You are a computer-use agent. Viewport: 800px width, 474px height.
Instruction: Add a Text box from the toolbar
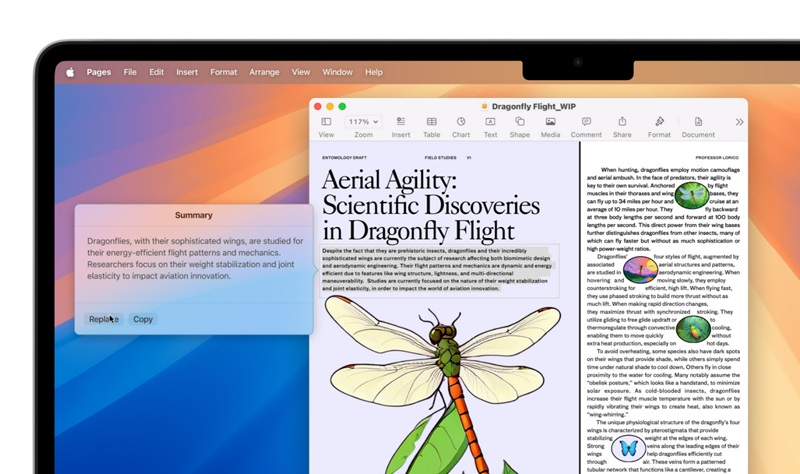(490, 121)
